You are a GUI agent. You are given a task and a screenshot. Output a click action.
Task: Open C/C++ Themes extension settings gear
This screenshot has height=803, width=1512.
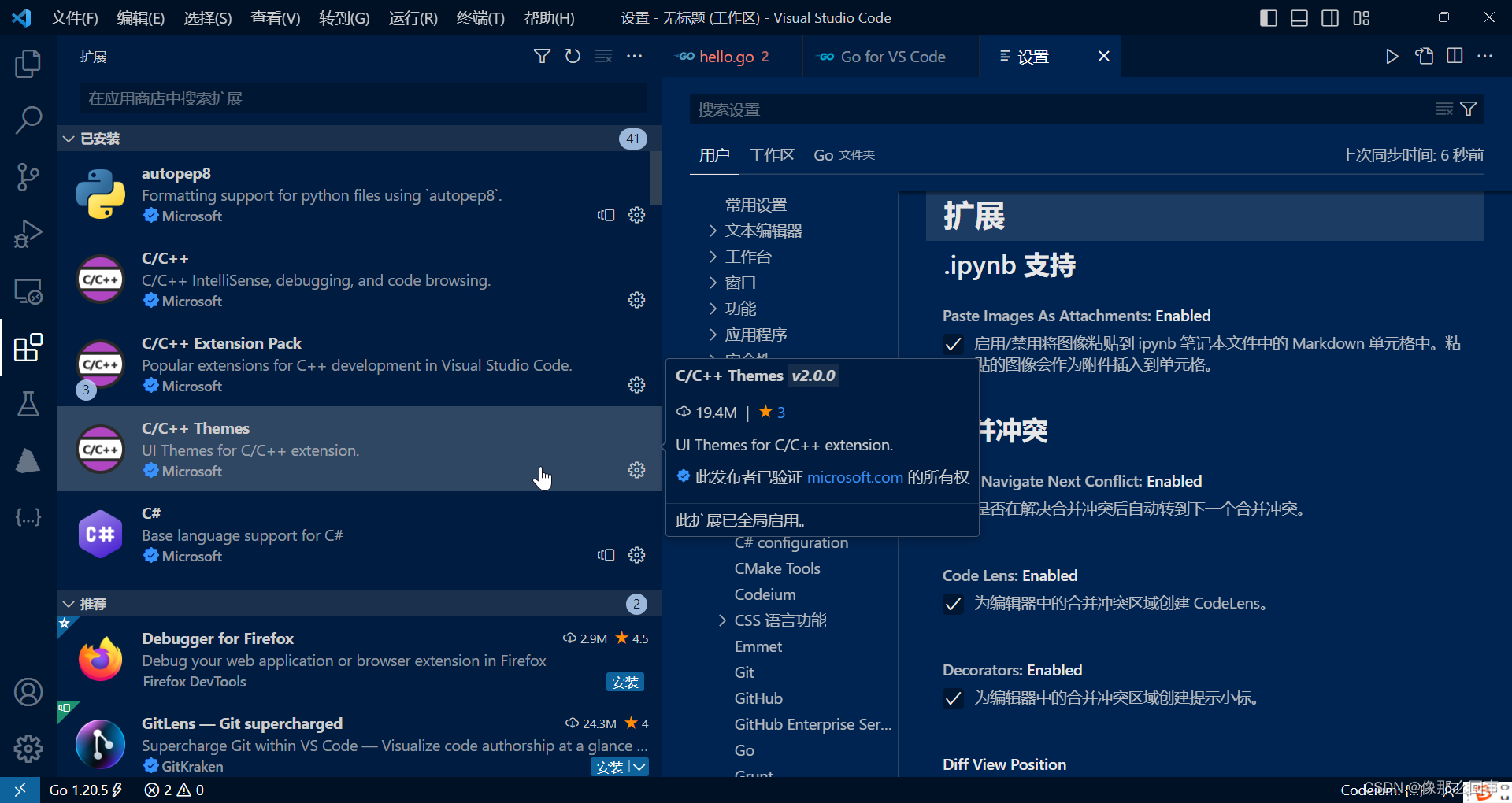pos(636,470)
